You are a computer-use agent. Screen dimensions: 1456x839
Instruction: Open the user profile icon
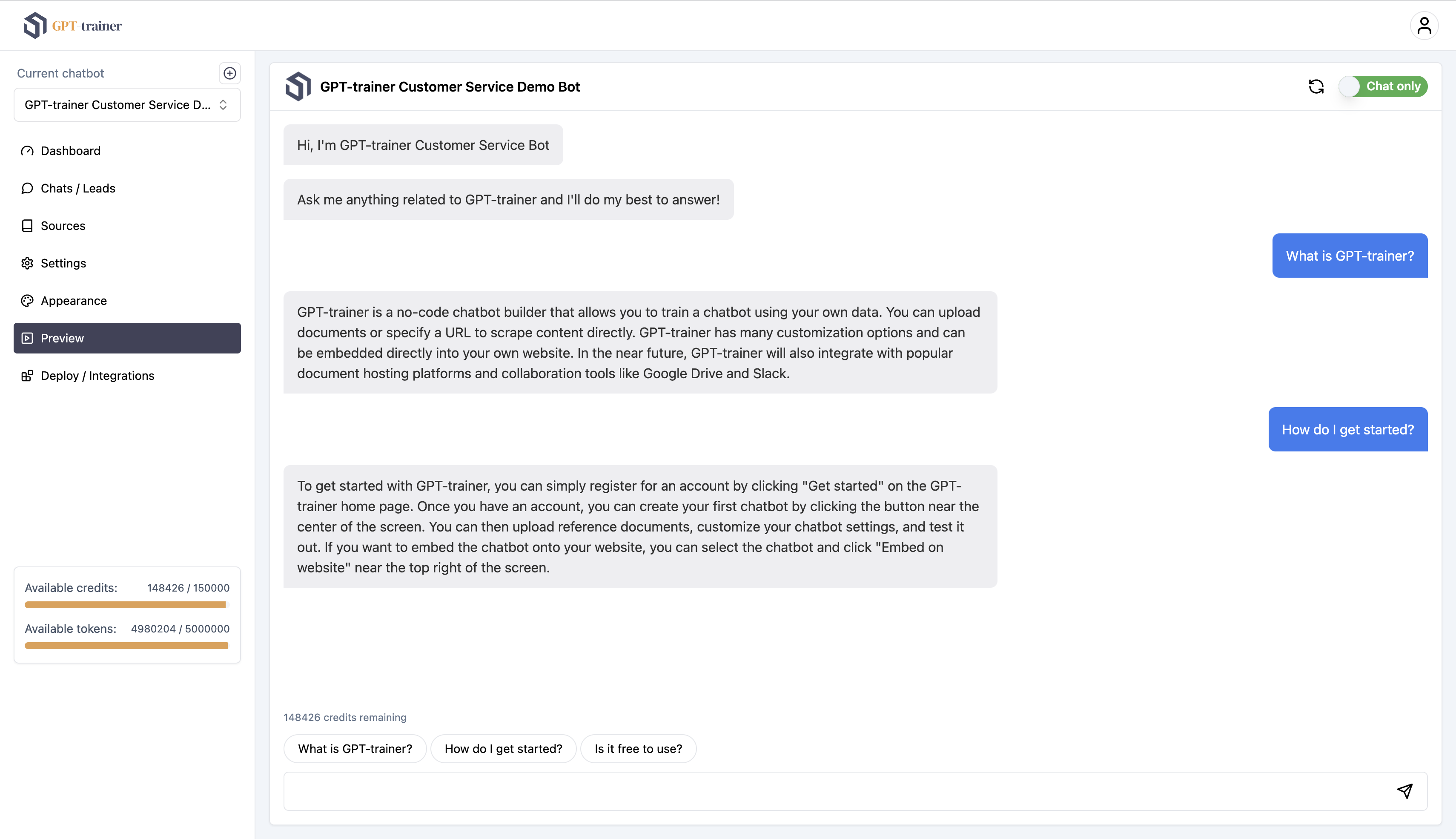click(x=1424, y=25)
